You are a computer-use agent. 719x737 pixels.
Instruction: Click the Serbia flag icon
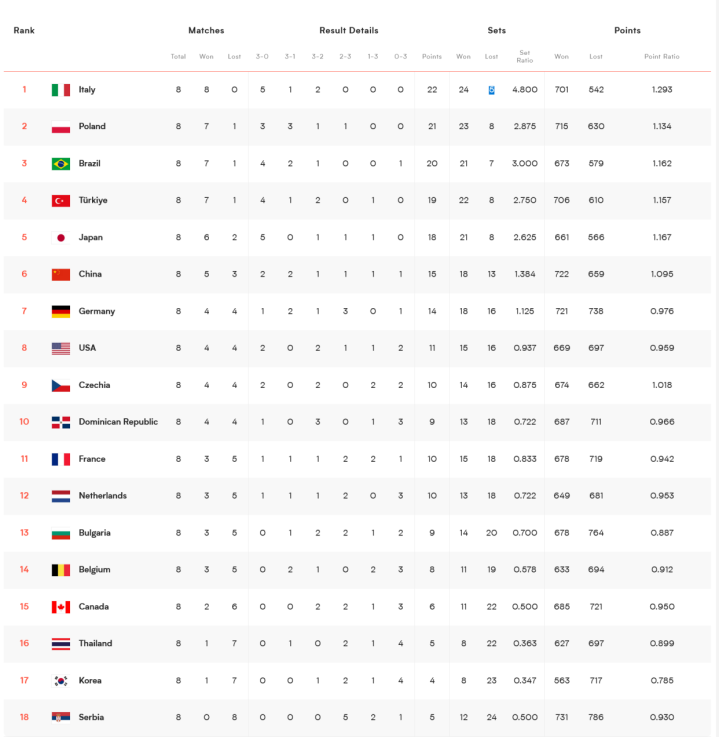(61, 718)
